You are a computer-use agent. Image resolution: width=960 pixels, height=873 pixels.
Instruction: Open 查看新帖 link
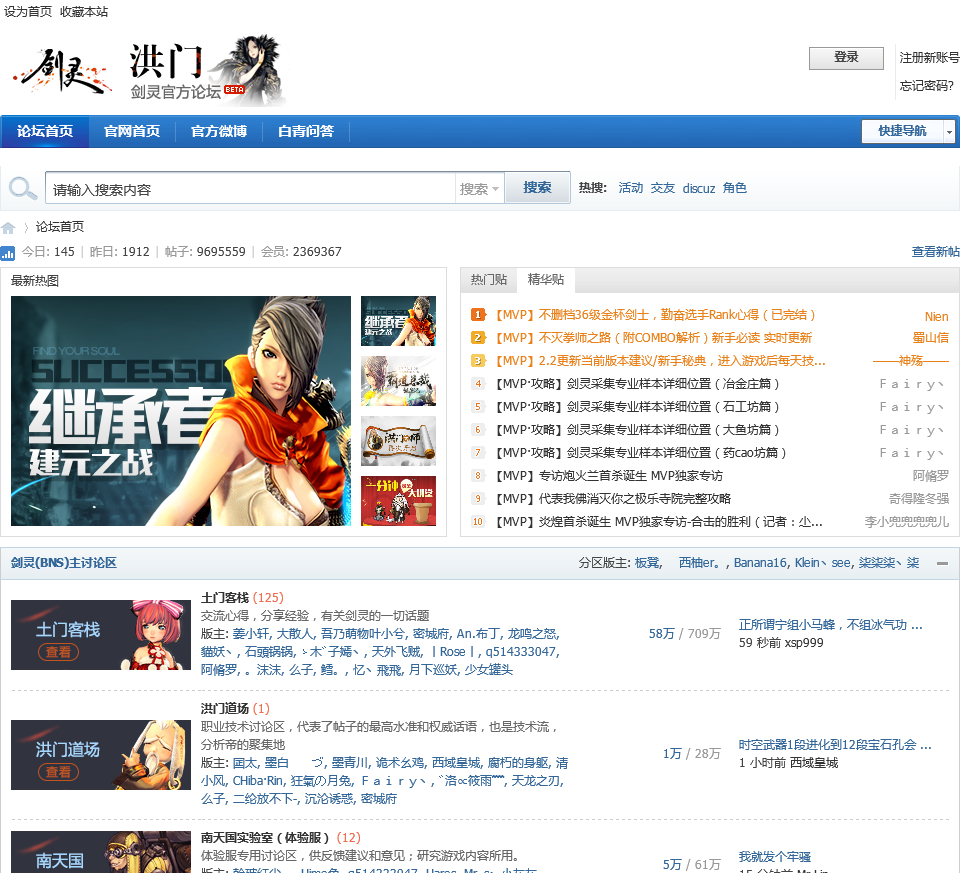click(935, 252)
